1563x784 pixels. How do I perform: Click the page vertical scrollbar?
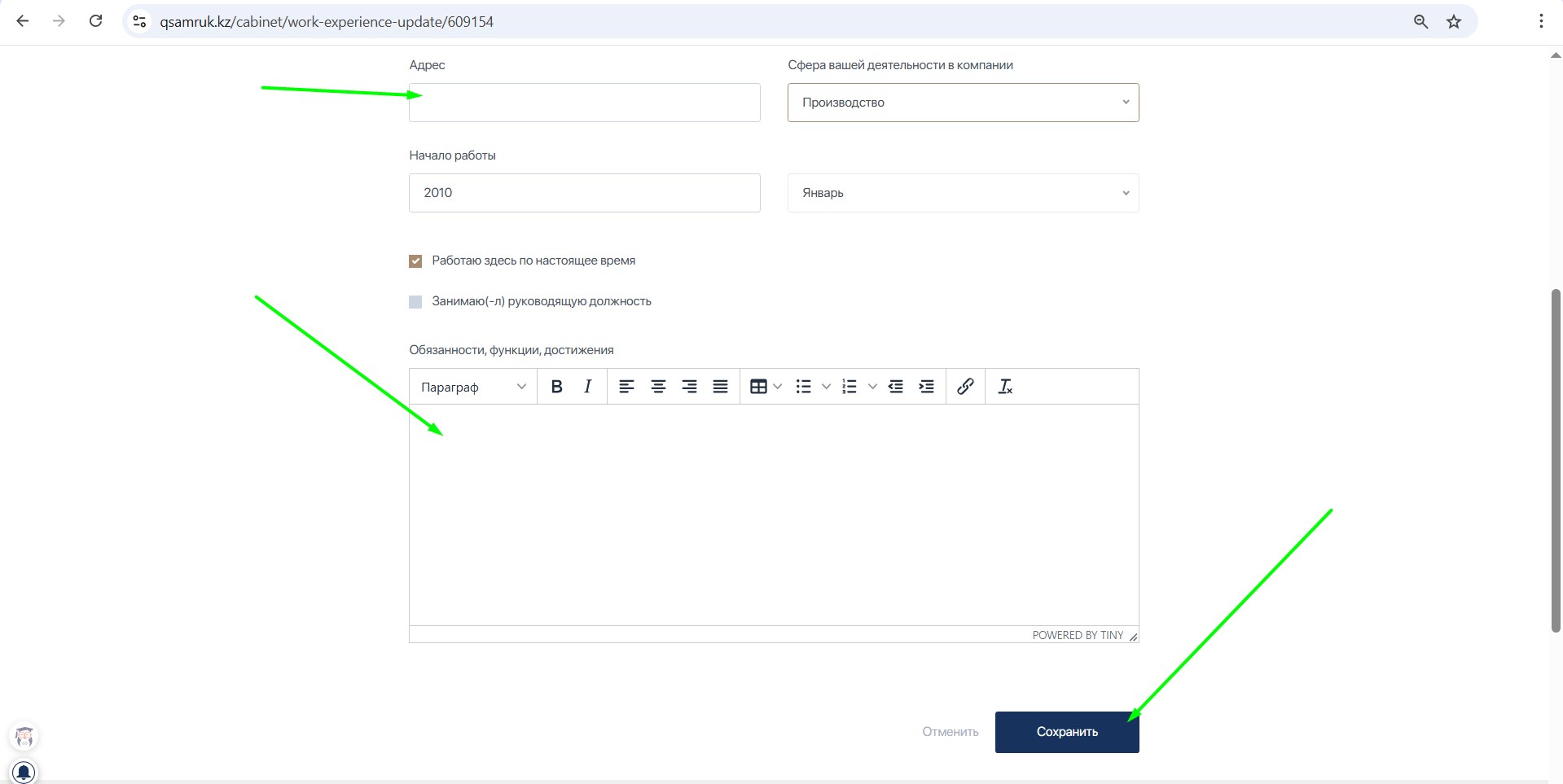tap(1556, 460)
